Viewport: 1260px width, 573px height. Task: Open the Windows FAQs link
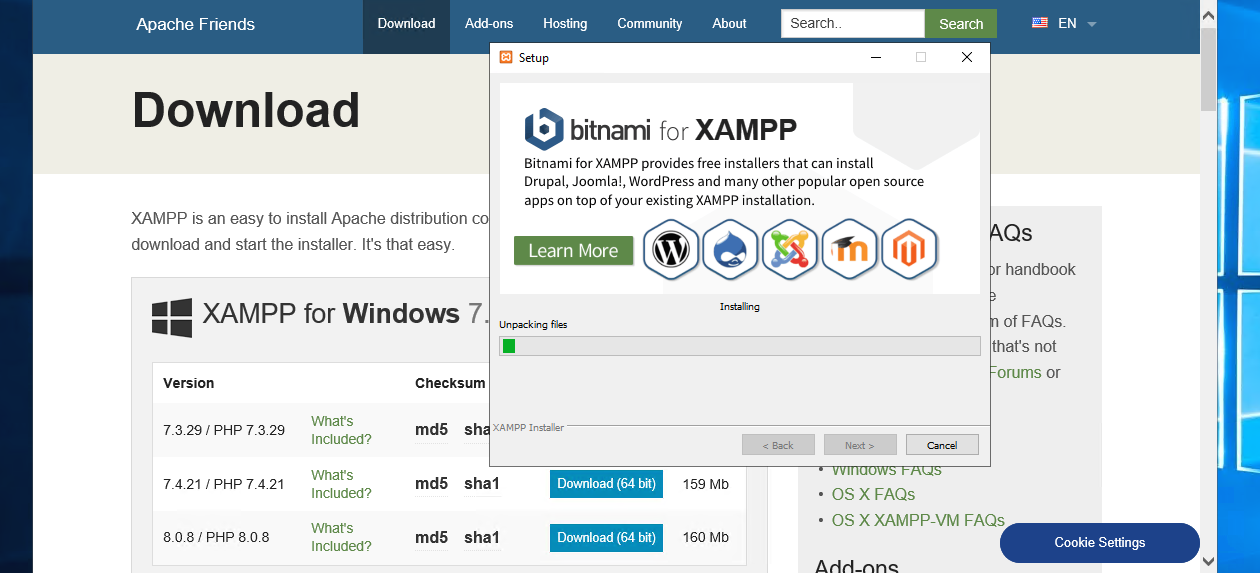click(887, 470)
